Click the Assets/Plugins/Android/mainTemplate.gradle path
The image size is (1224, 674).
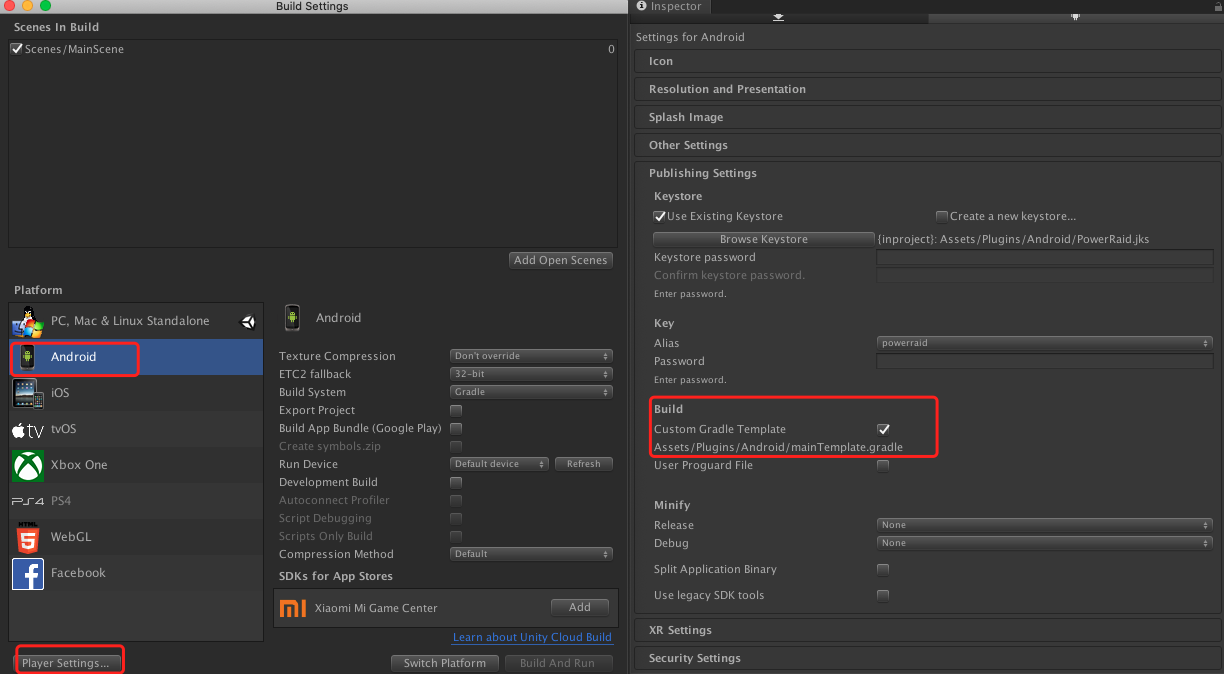pos(778,447)
